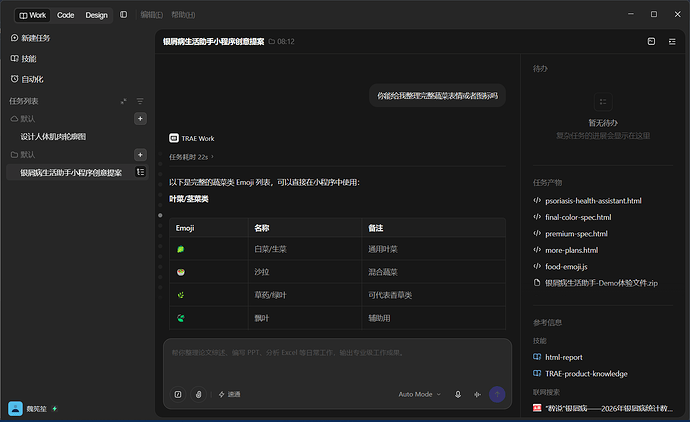Collapse the folder 默认 task group

click(x=22, y=154)
